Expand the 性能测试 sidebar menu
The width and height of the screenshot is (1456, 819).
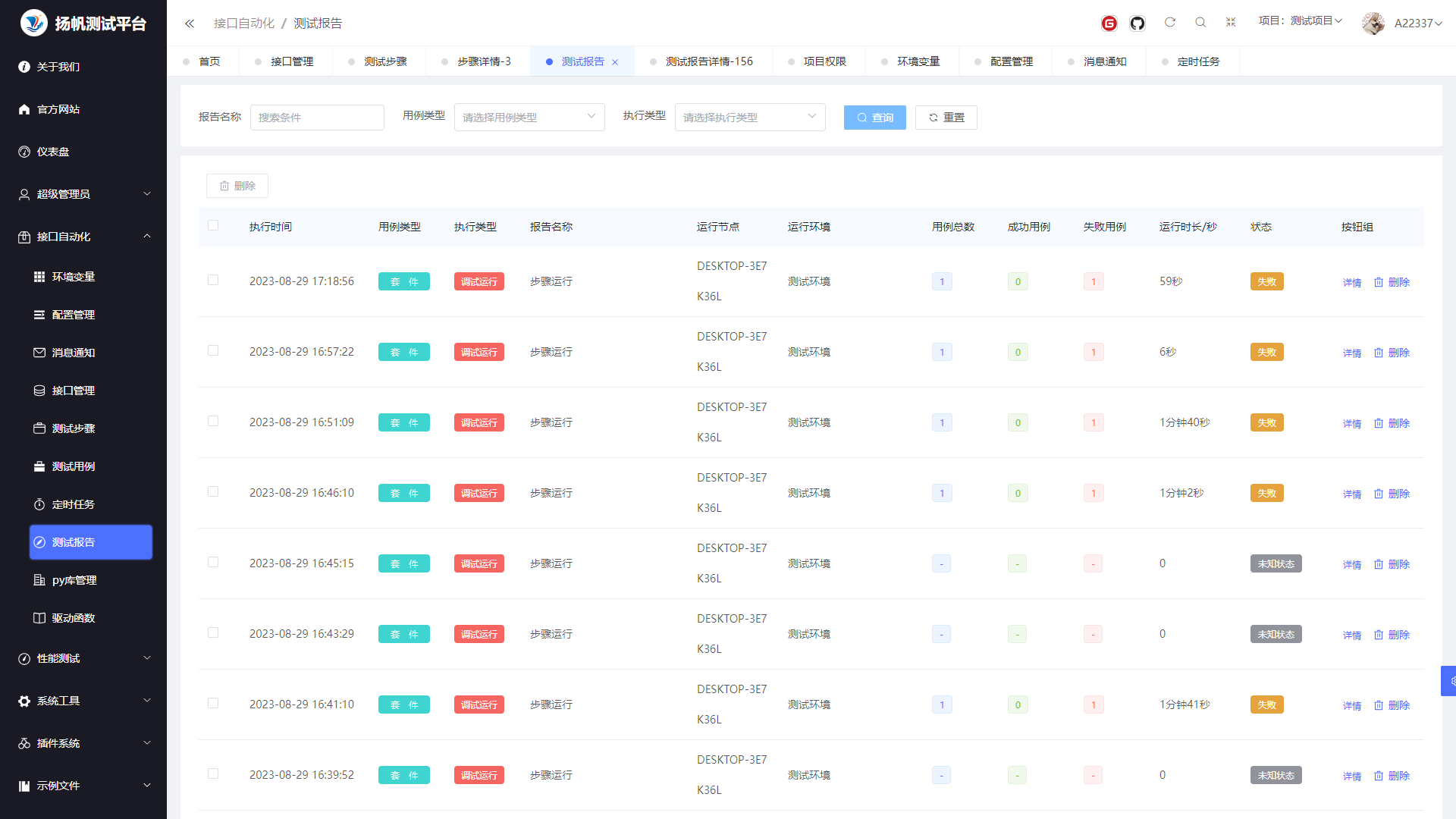[83, 658]
